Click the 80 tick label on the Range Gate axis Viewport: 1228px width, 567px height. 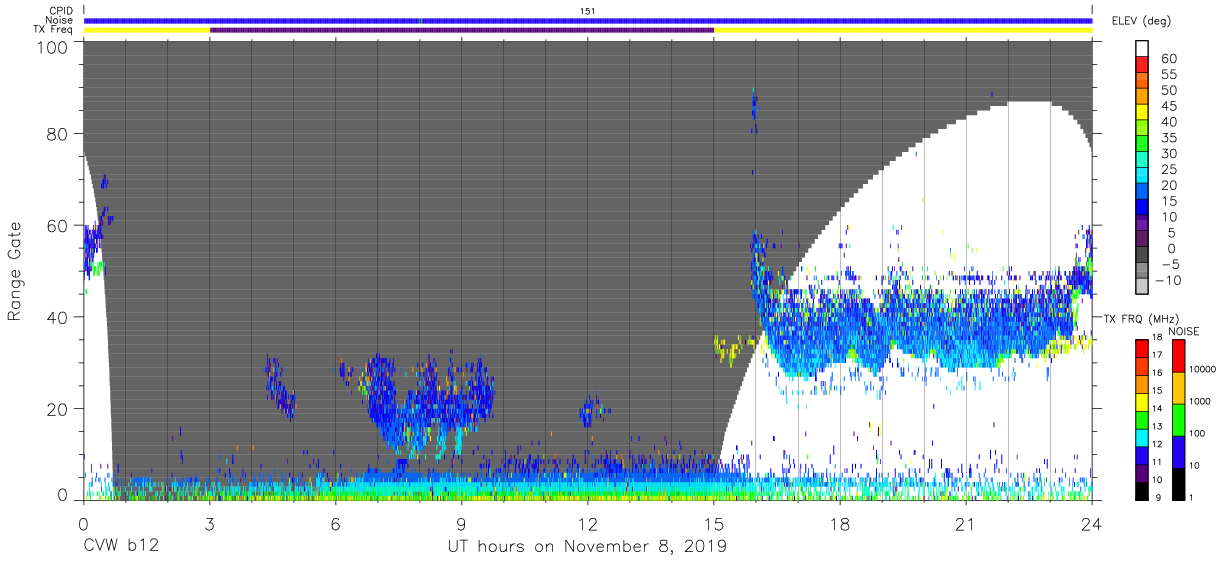click(x=57, y=134)
